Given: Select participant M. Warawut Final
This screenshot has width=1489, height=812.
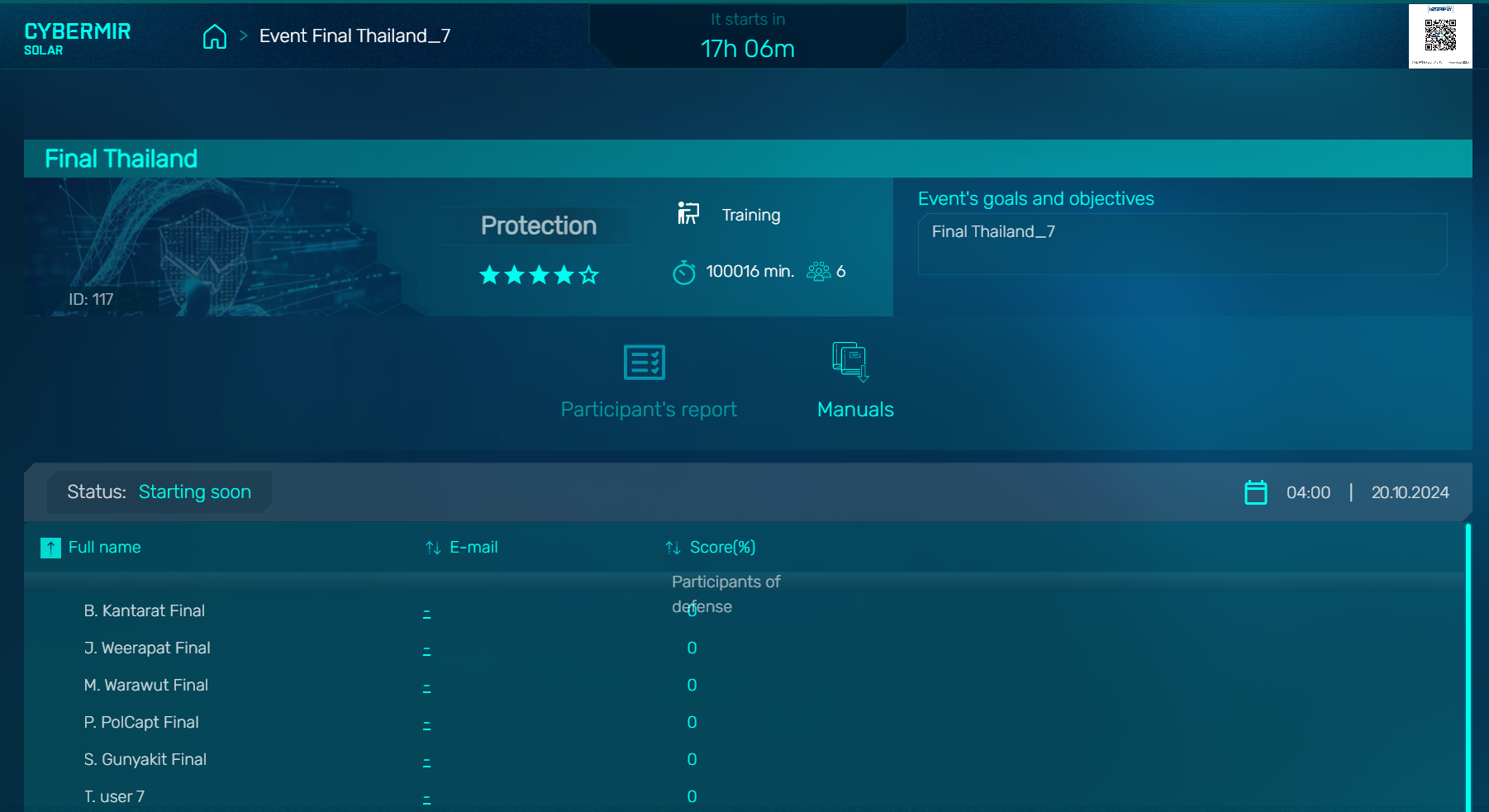Looking at the screenshot, I should point(146,686).
